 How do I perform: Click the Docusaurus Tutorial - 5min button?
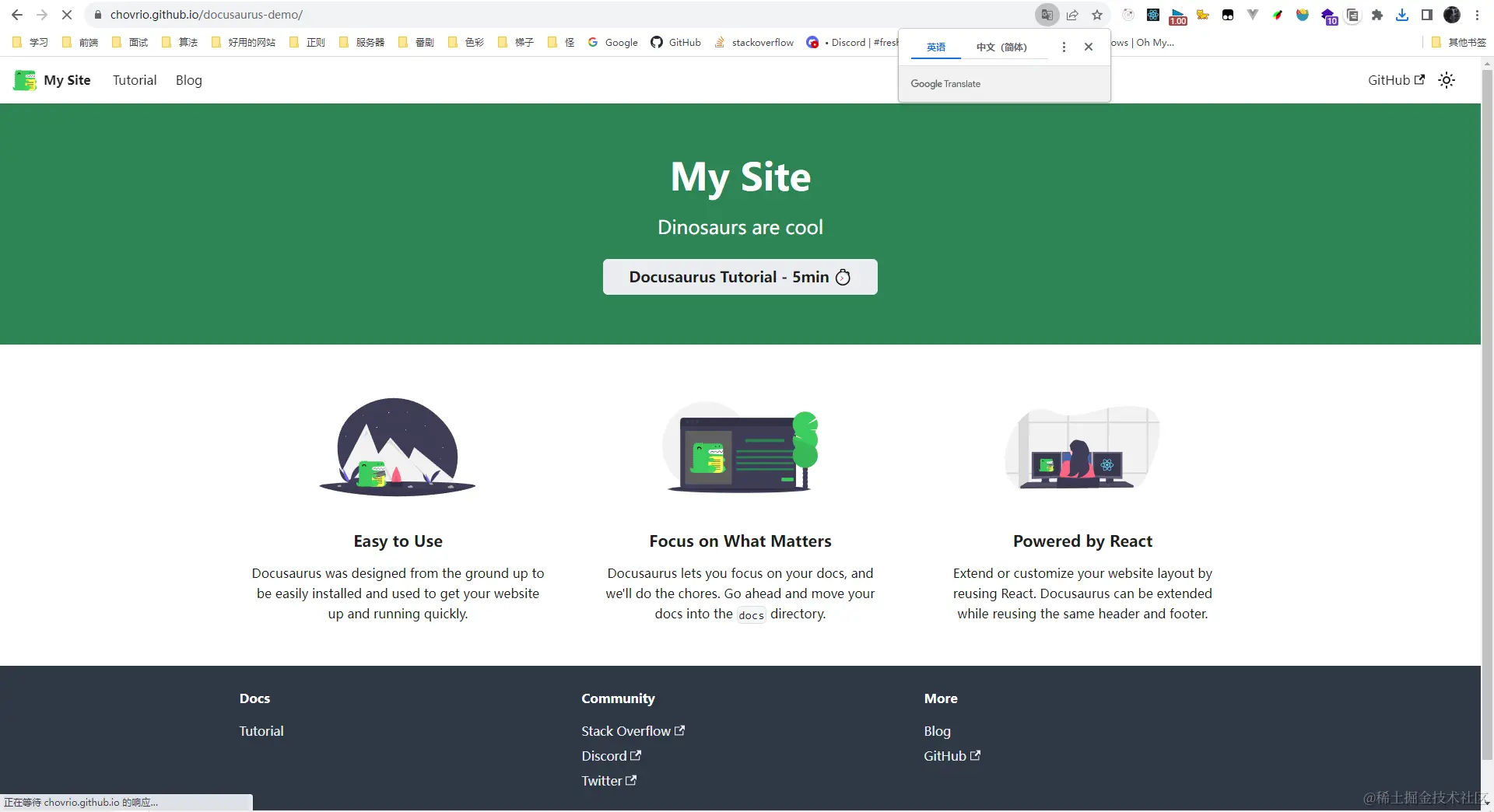740,277
